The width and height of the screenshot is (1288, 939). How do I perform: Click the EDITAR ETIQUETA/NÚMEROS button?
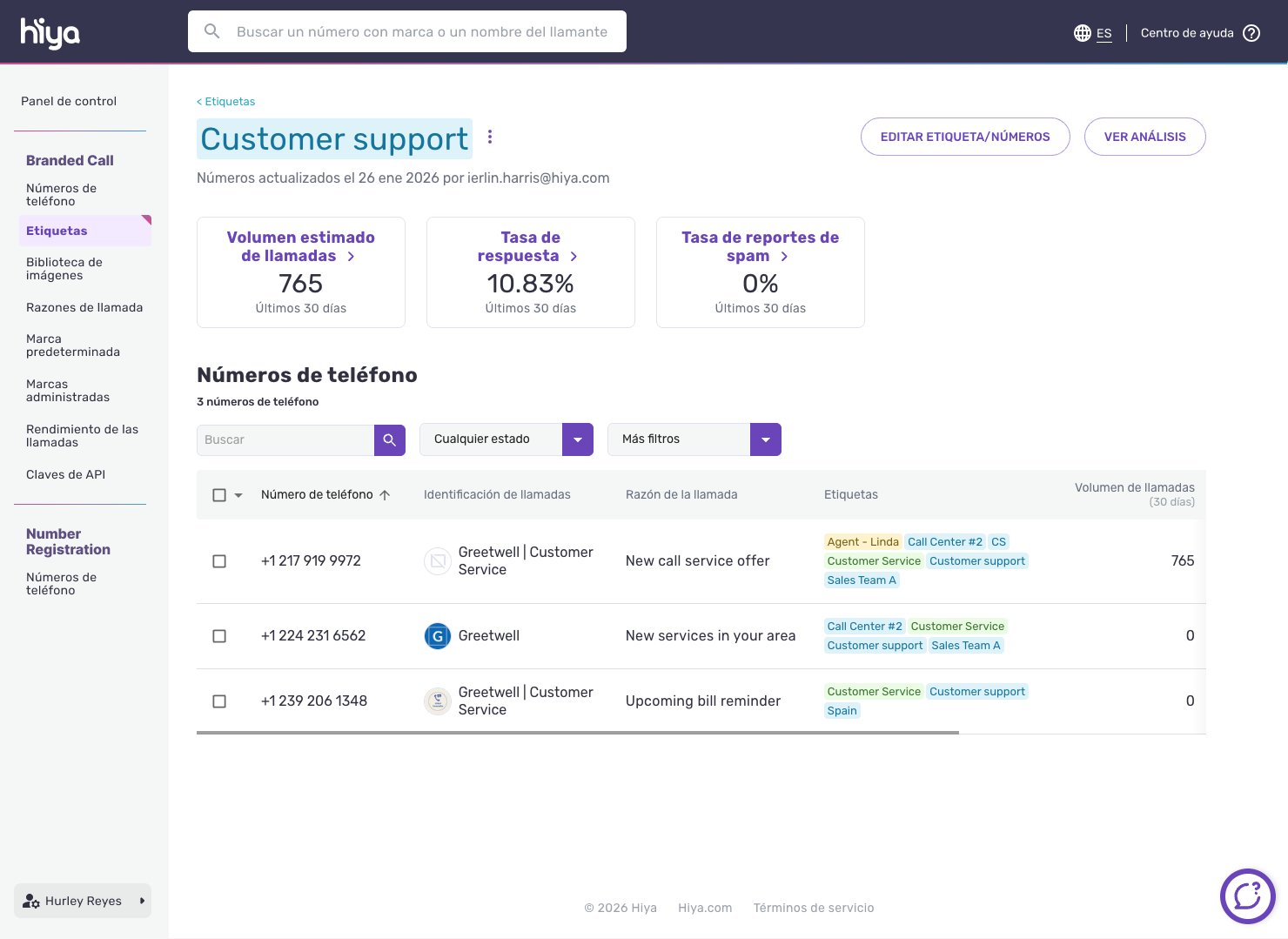[x=964, y=137]
